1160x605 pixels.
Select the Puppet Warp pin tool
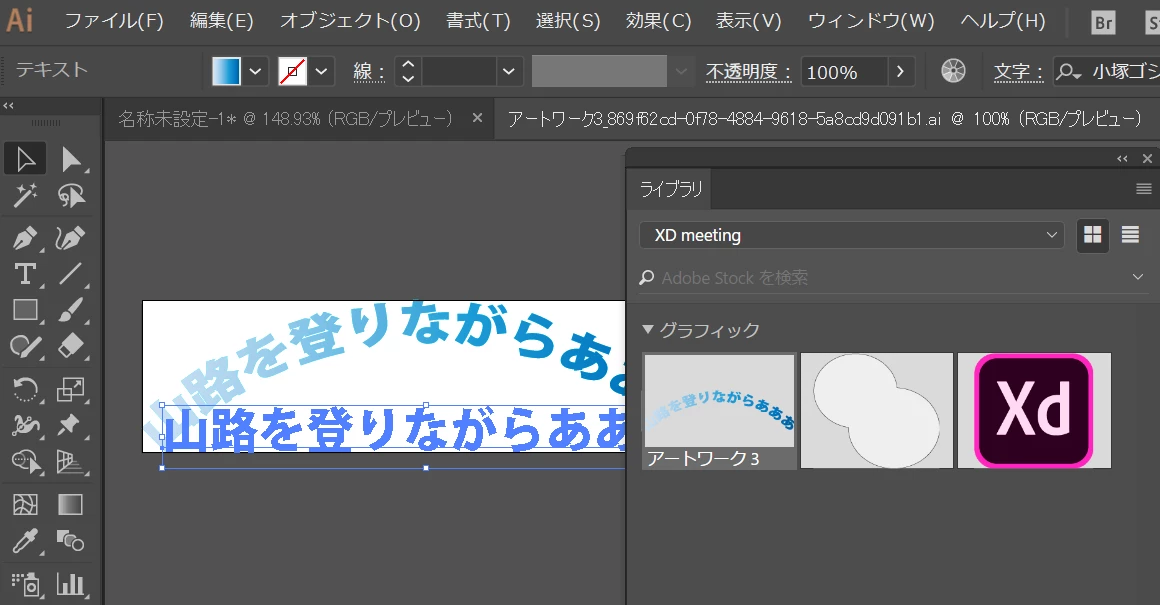[71, 425]
